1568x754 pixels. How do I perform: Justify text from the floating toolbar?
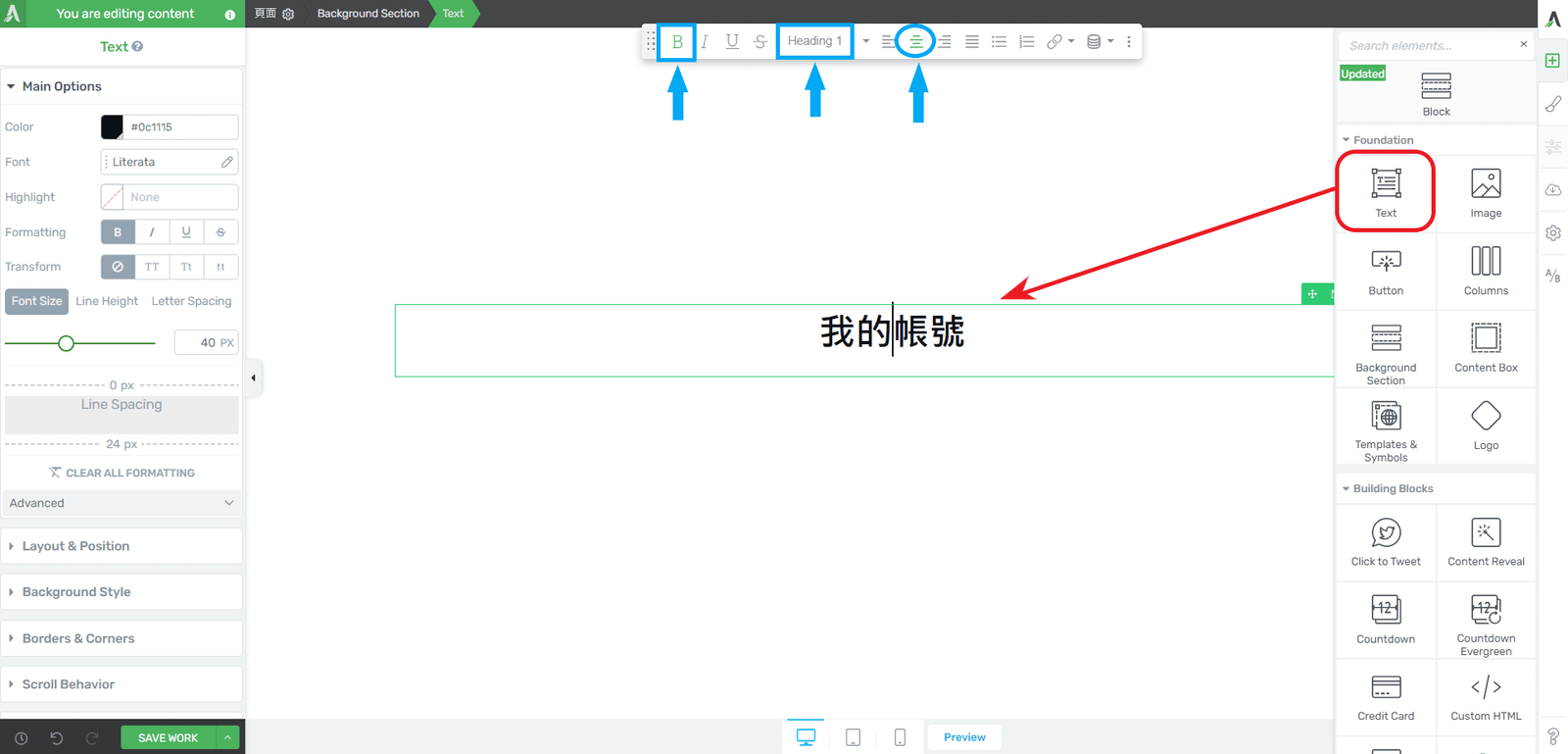(971, 42)
